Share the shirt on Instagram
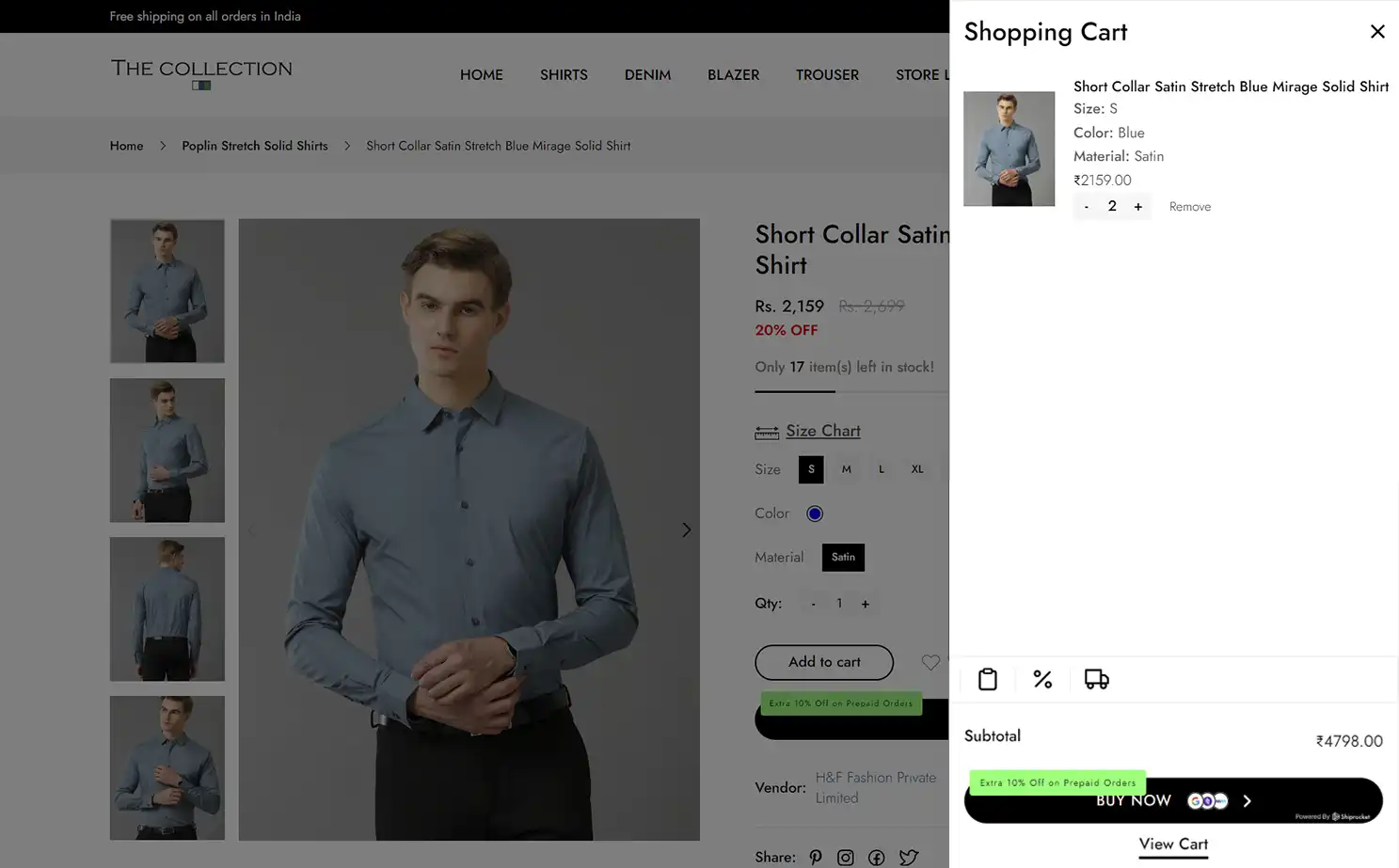Screen dimensions: 1399x868 pyautogui.click(x=845, y=857)
